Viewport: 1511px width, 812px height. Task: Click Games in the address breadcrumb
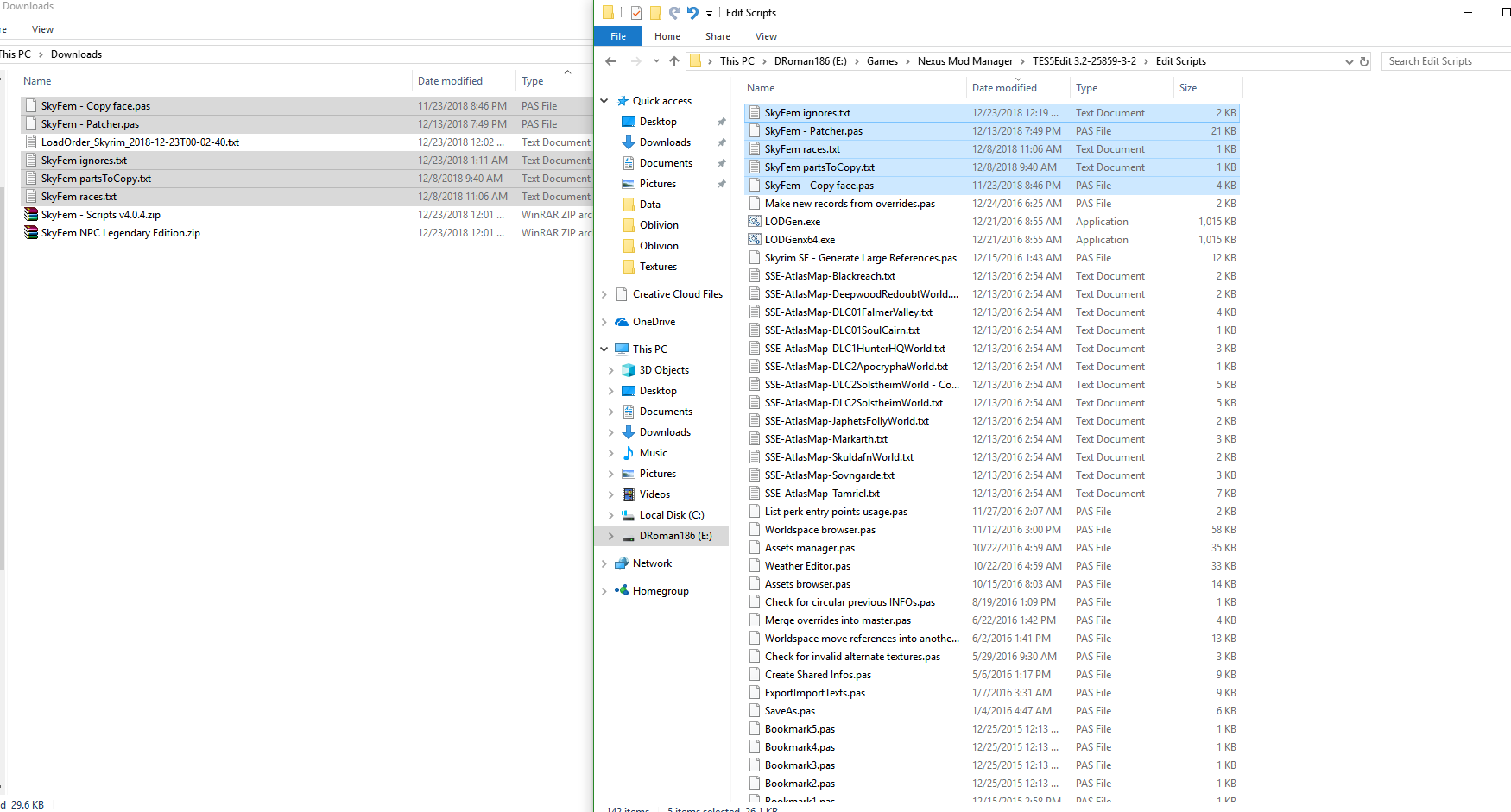click(x=882, y=61)
